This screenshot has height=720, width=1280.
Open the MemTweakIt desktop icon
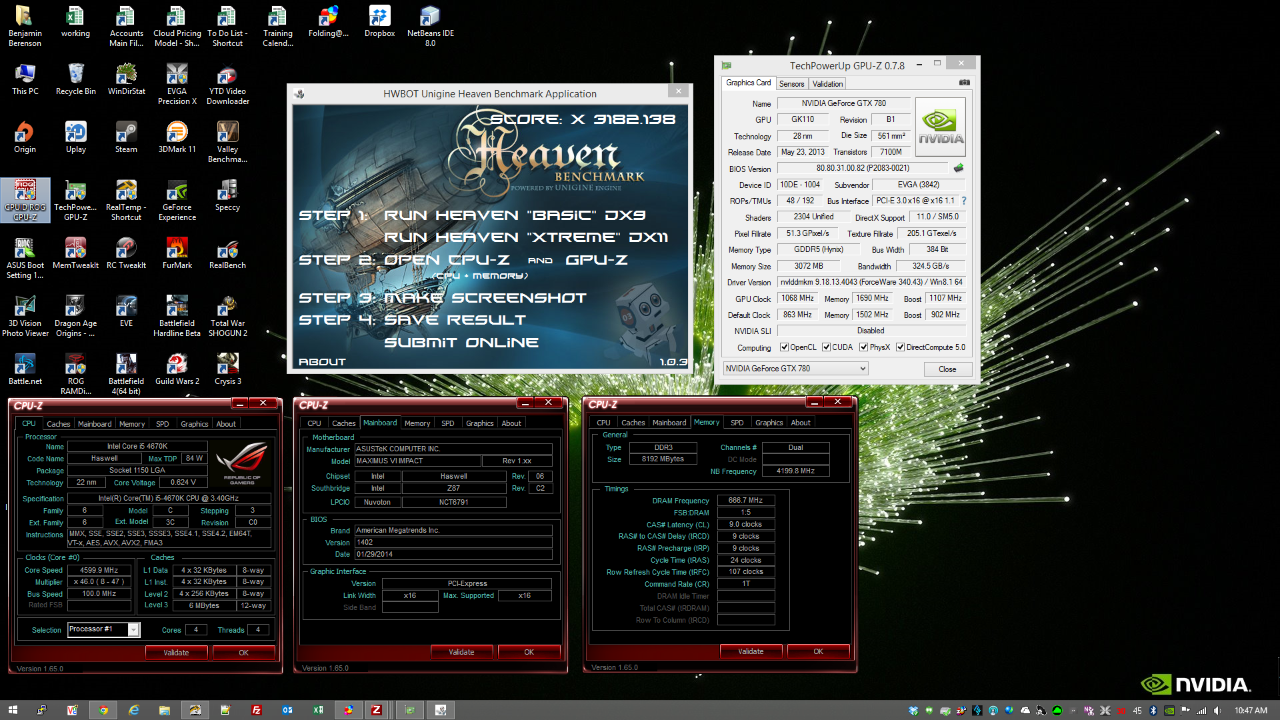coord(75,254)
